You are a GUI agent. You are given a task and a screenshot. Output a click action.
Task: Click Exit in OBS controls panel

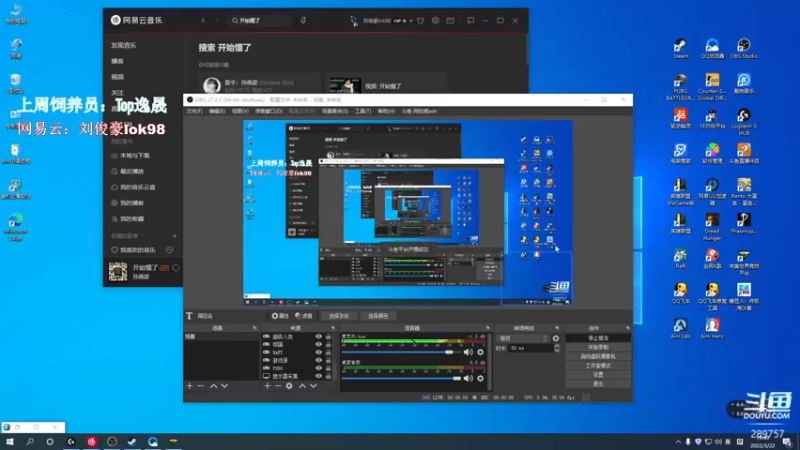click(598, 384)
